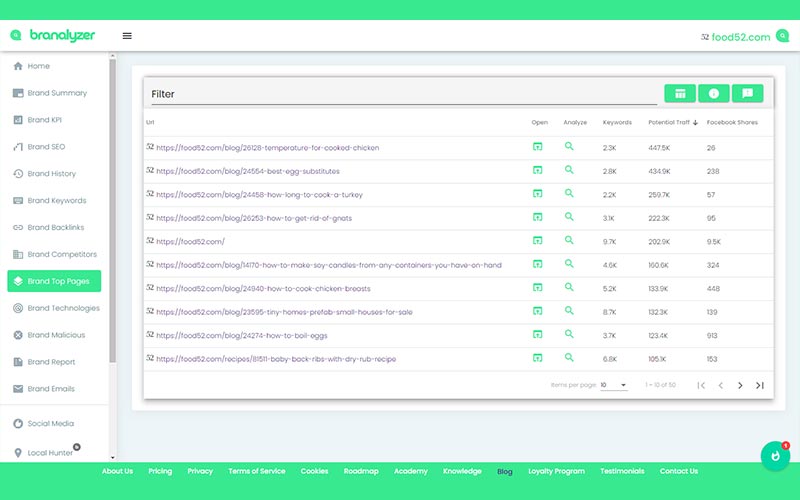The width and height of the screenshot is (800, 500).
Task: Open the Pricing footer link
Action: coord(160,471)
